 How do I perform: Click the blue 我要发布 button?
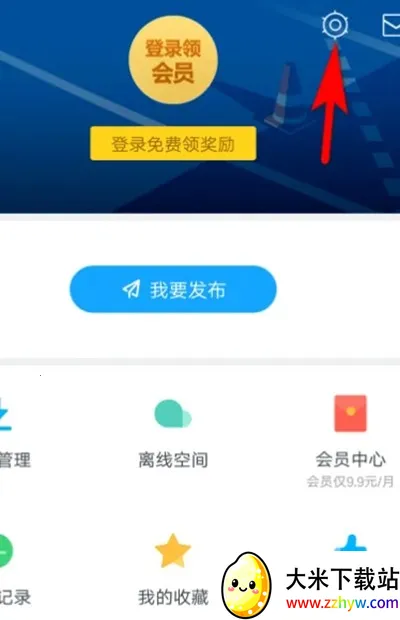pos(173,289)
